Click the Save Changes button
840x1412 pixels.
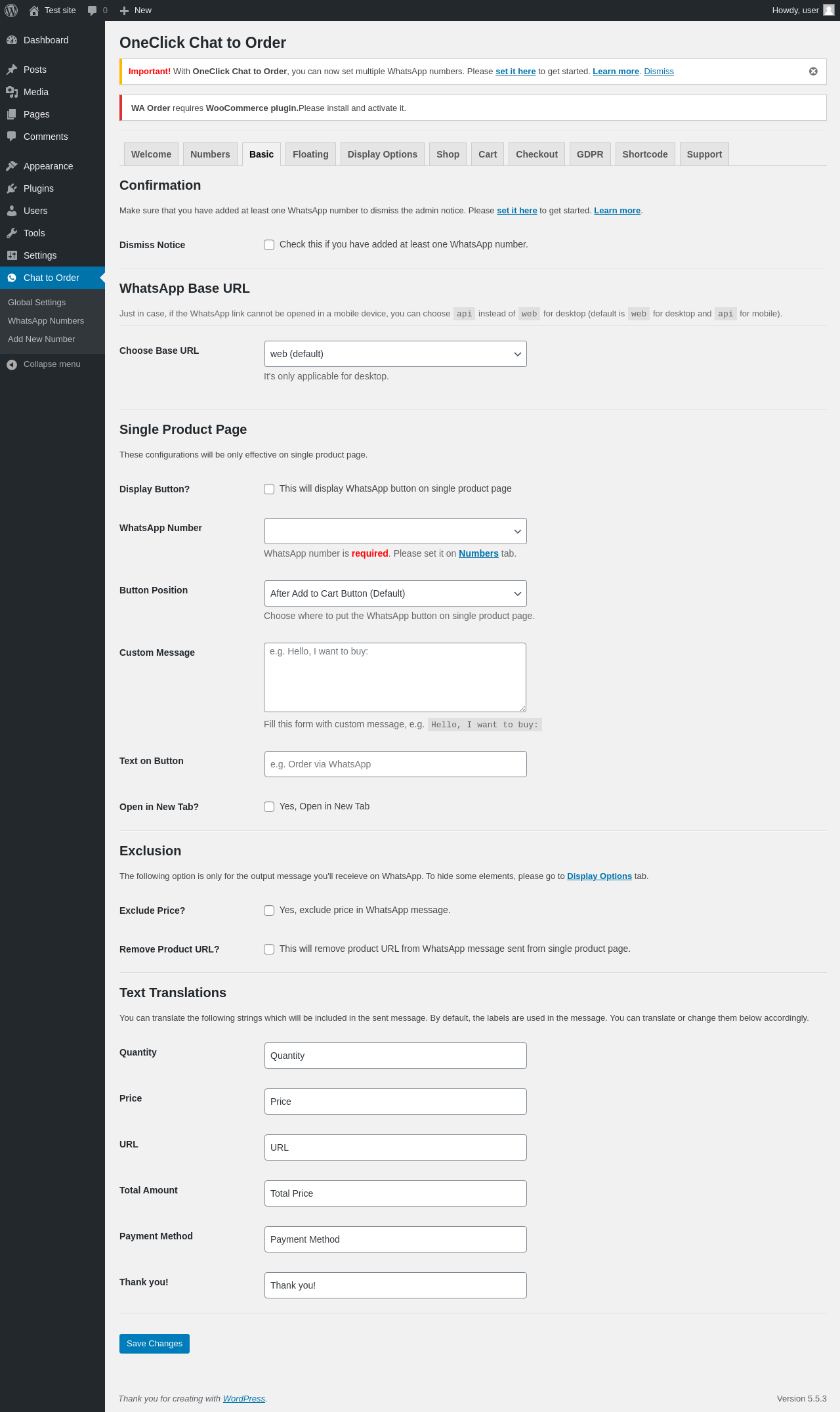pos(154,1344)
